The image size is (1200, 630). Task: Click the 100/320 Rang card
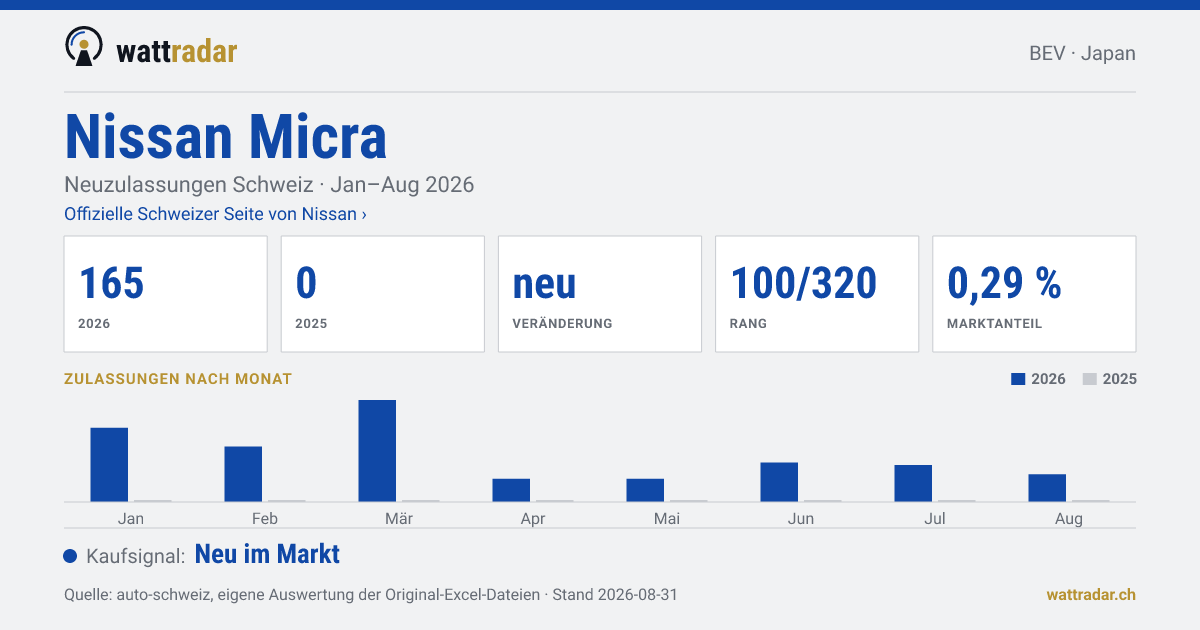817,294
